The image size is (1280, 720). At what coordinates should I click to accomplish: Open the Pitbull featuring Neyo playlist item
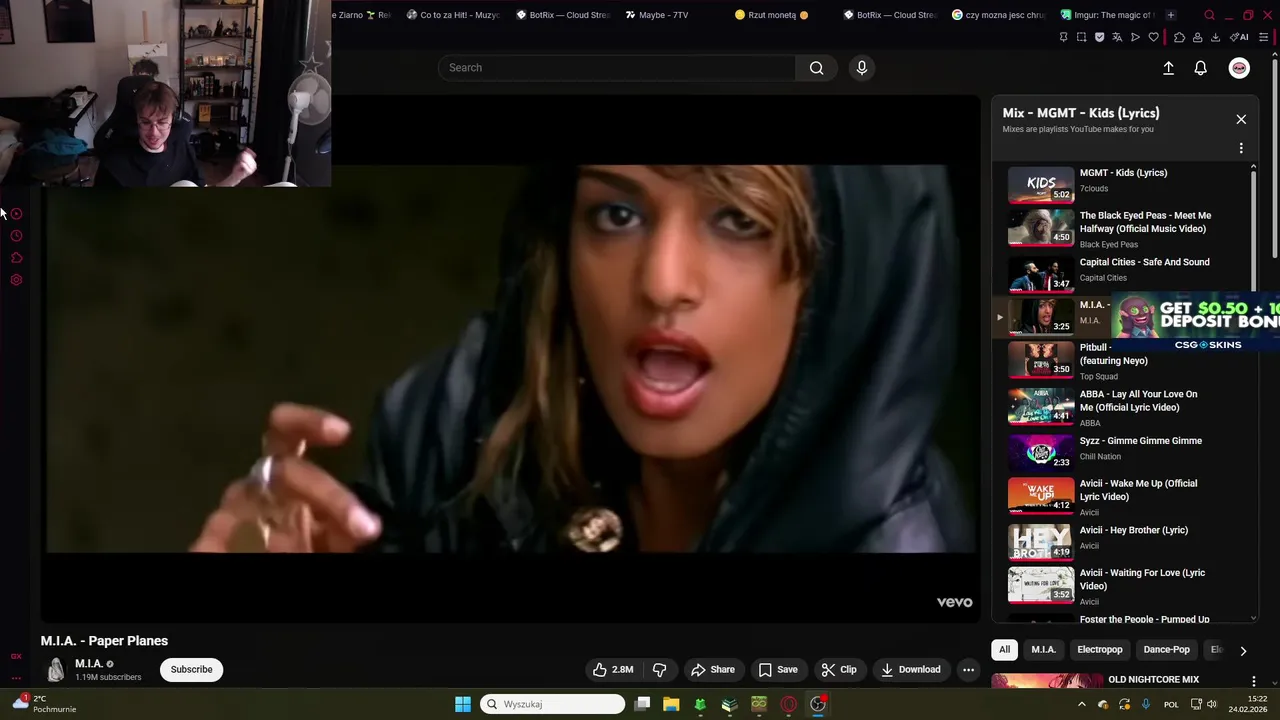pos(1122,362)
